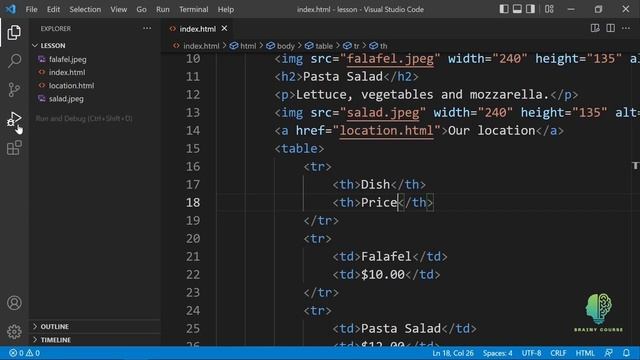
Task: Open the Extensions view icon
Action: [14, 148]
